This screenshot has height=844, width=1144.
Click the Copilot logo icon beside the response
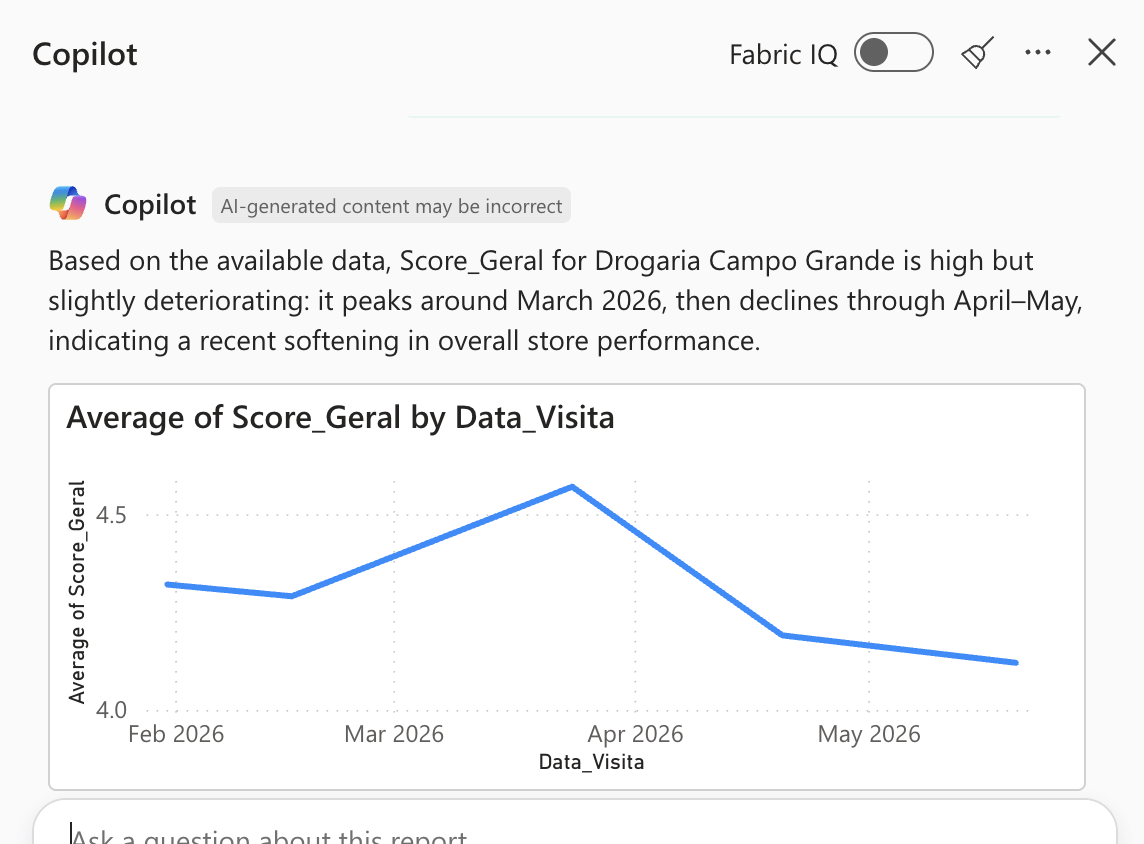[68, 204]
